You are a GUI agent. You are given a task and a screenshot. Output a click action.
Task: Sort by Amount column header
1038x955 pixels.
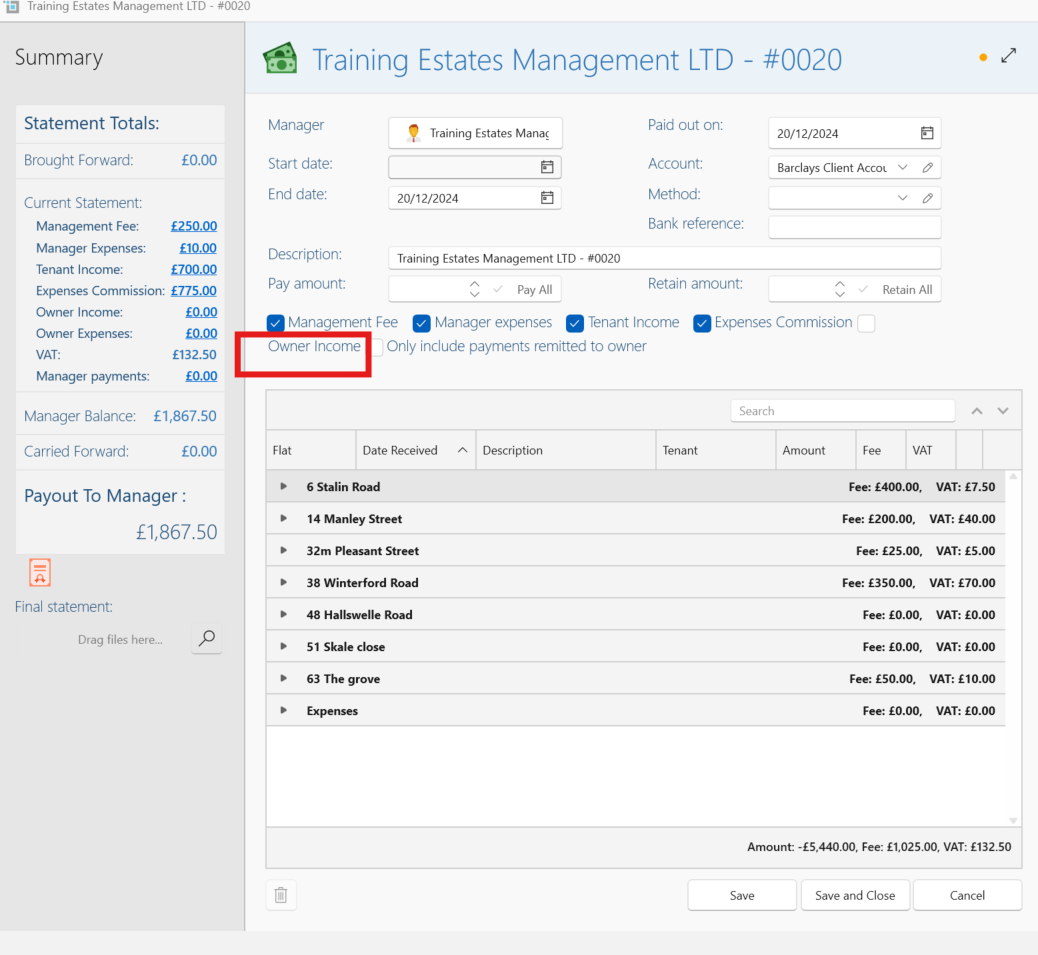click(816, 450)
